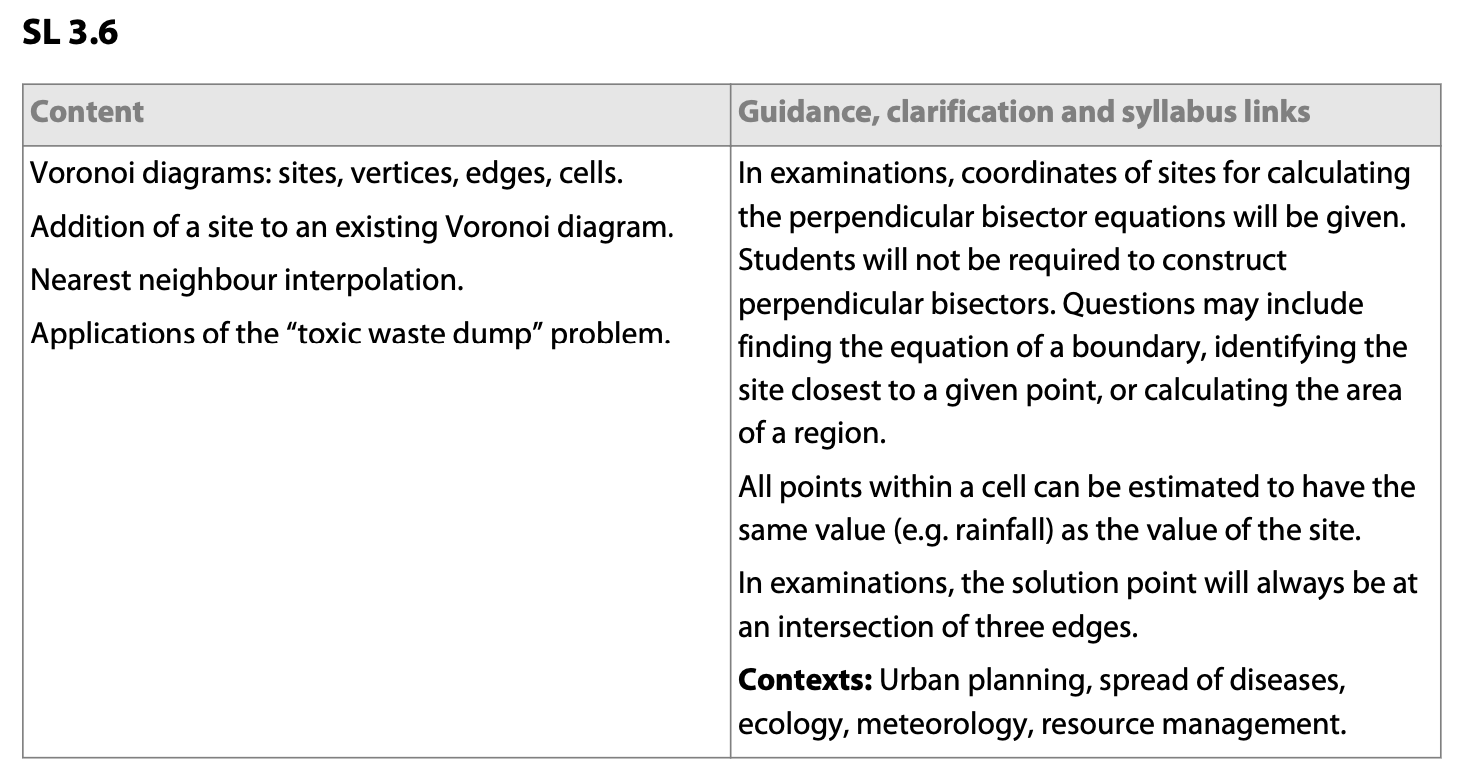
Task: Click the Guidance, clarification and syllabus links header
Action: [1024, 112]
